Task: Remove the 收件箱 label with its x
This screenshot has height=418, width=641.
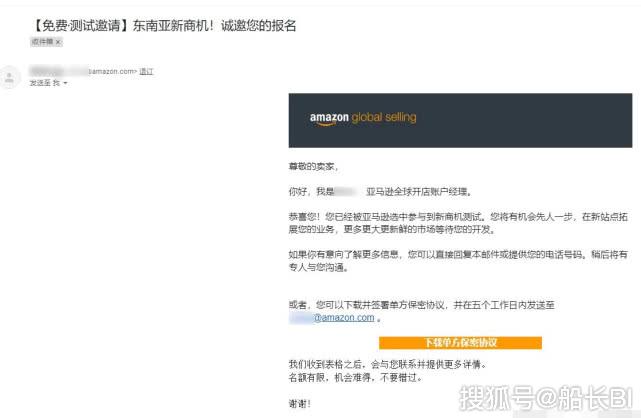Action: click(x=58, y=42)
